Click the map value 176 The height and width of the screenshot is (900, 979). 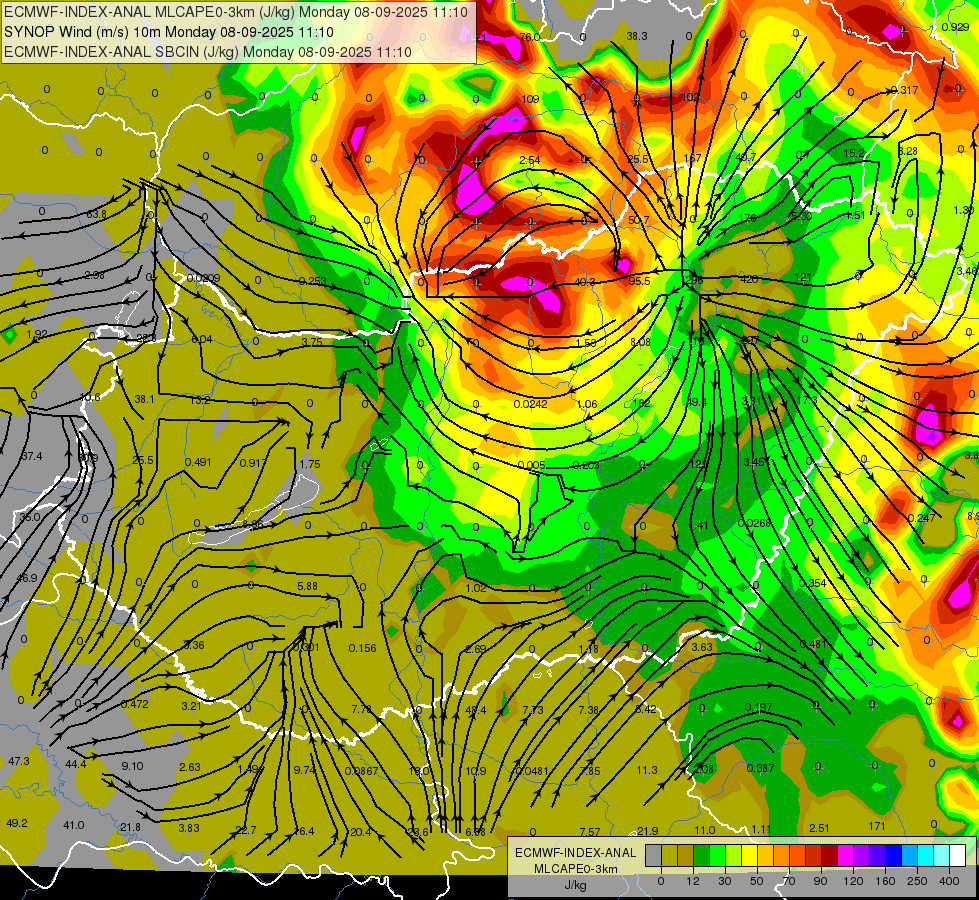(x=747, y=218)
